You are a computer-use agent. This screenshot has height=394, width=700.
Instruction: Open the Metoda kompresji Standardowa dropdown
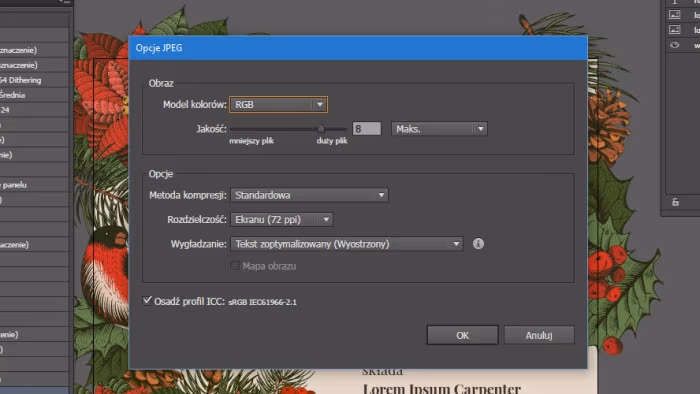[309, 195]
